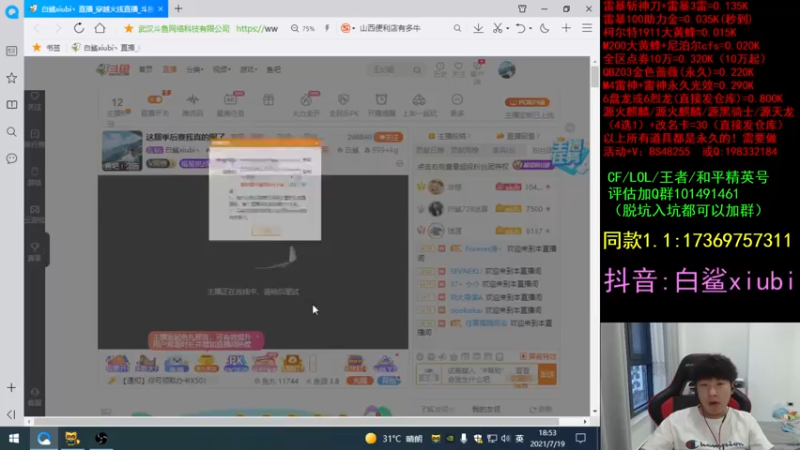800x450 pixels.
Task: Click the lightning speed-mode icon
Action: (x=327, y=29)
